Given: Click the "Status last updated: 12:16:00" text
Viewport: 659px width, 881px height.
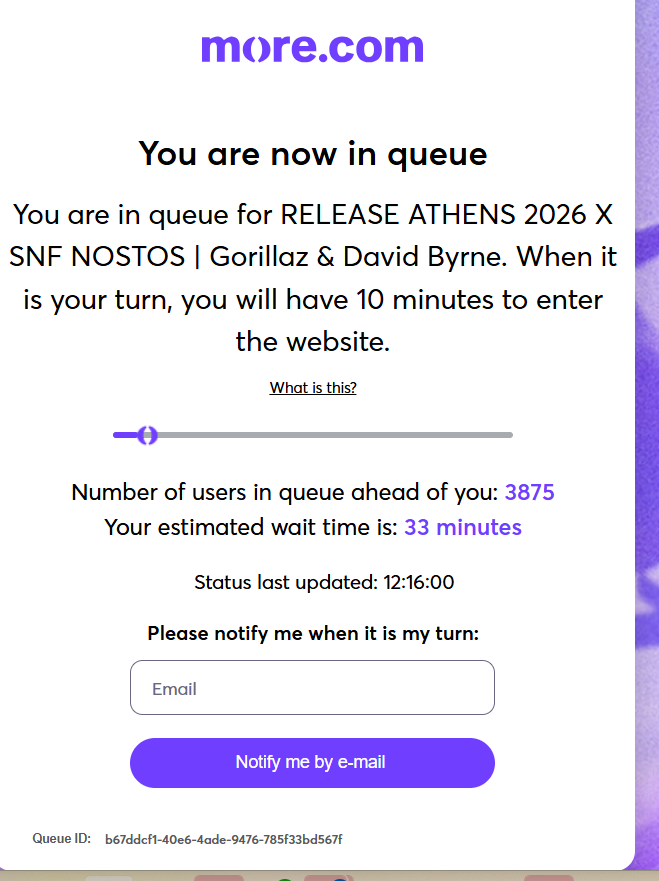Looking at the screenshot, I should tap(324, 582).
